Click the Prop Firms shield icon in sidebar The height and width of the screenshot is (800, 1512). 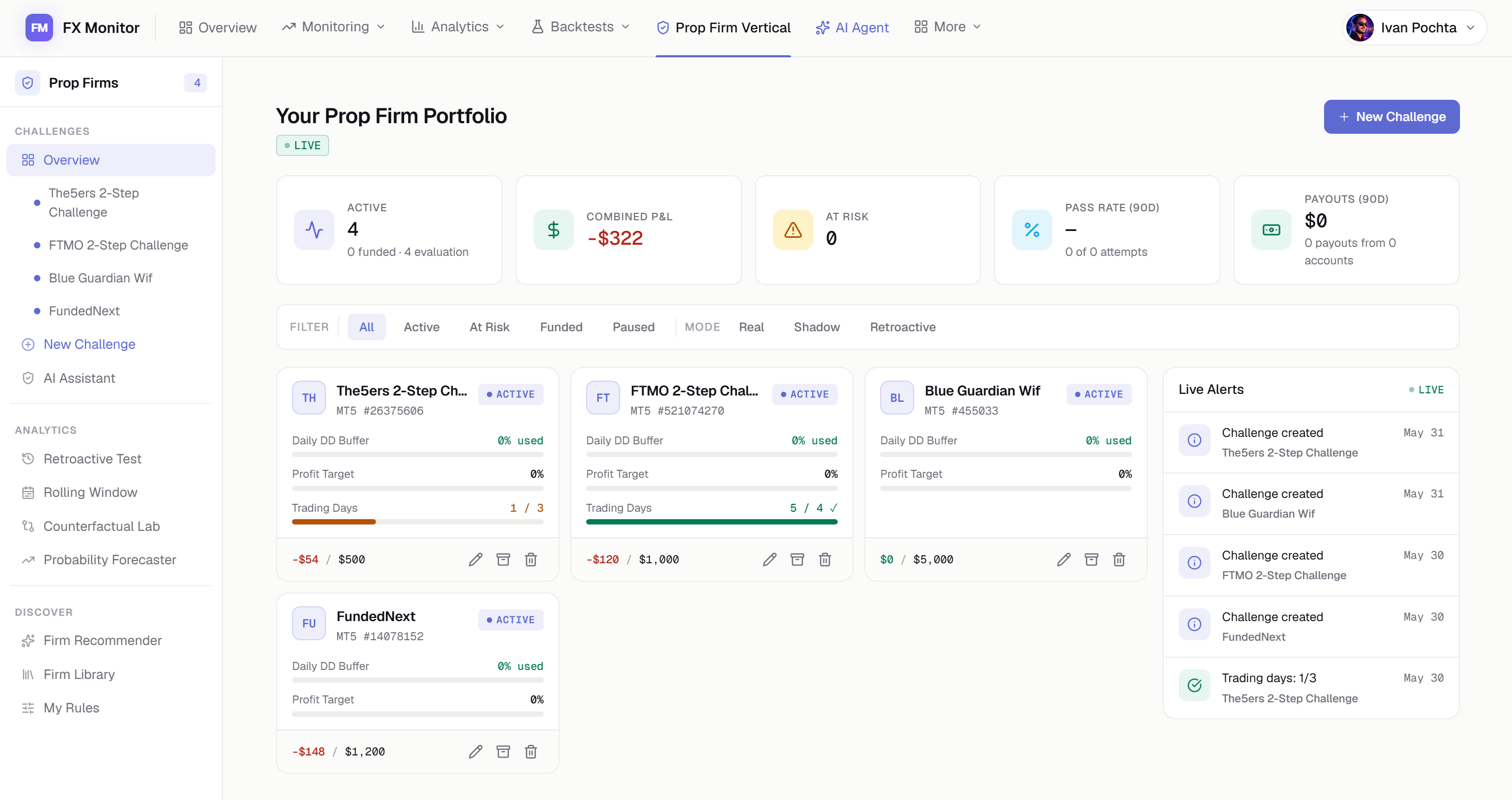(28, 83)
